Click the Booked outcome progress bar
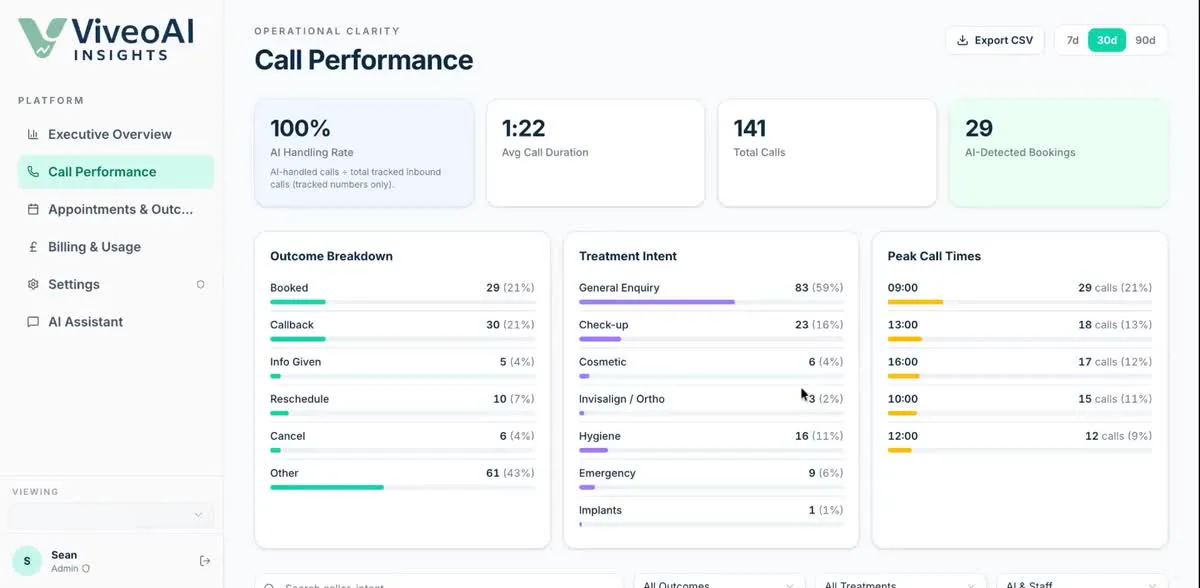 pos(403,301)
